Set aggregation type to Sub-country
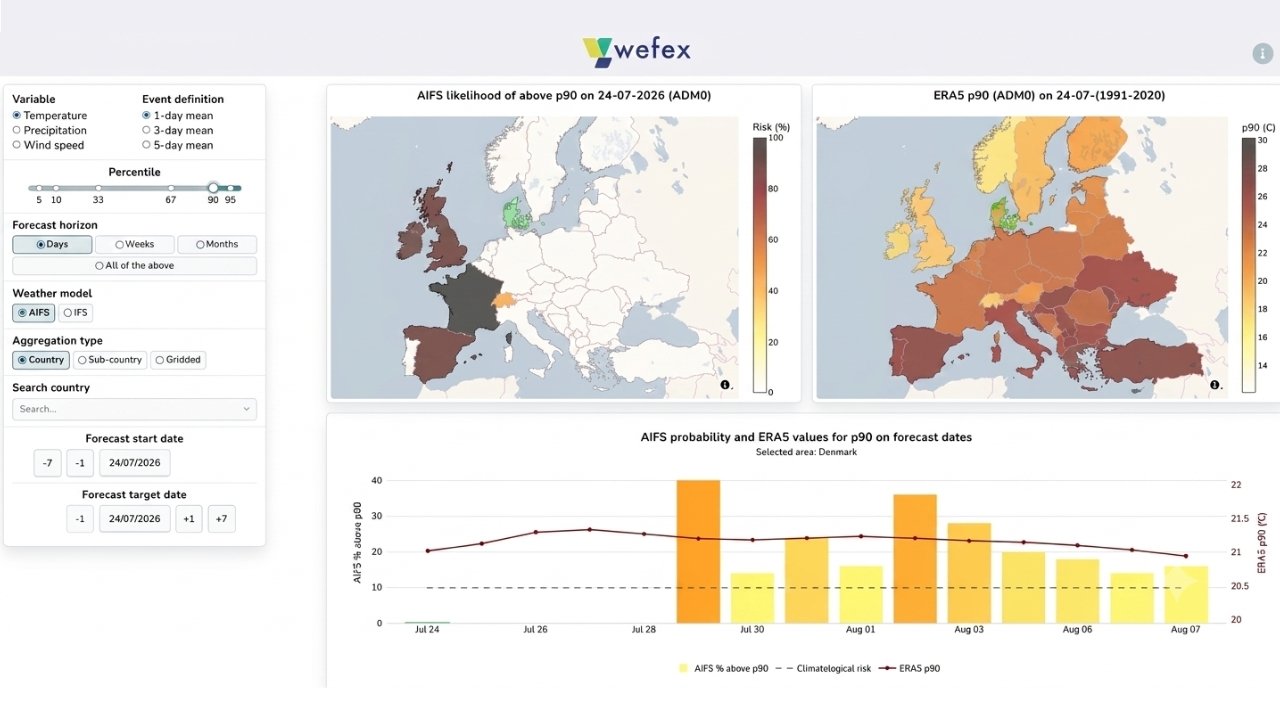 pyautogui.click(x=110, y=360)
